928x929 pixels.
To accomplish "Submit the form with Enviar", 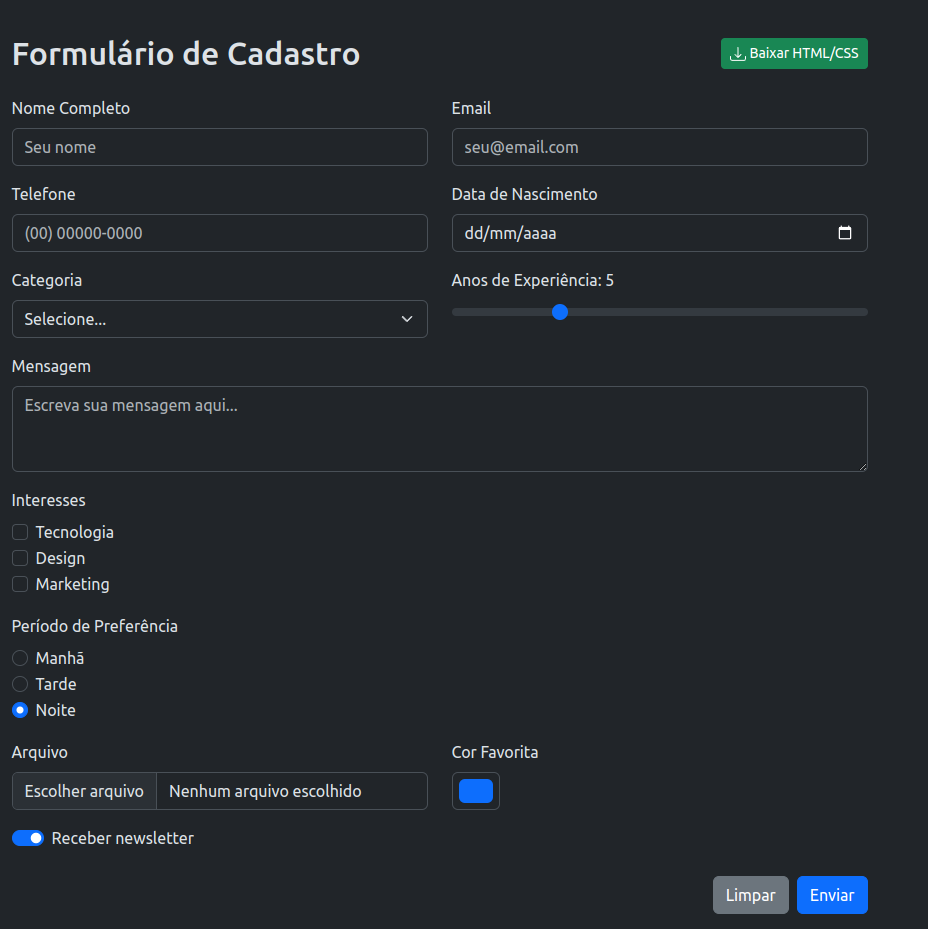I will coord(832,895).
